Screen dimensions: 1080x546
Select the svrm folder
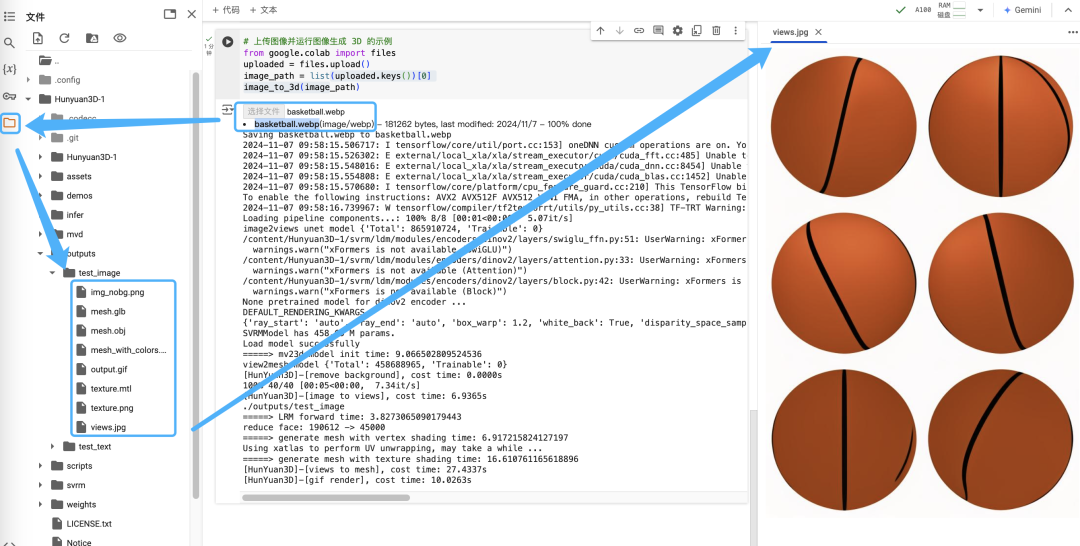(x=76, y=485)
